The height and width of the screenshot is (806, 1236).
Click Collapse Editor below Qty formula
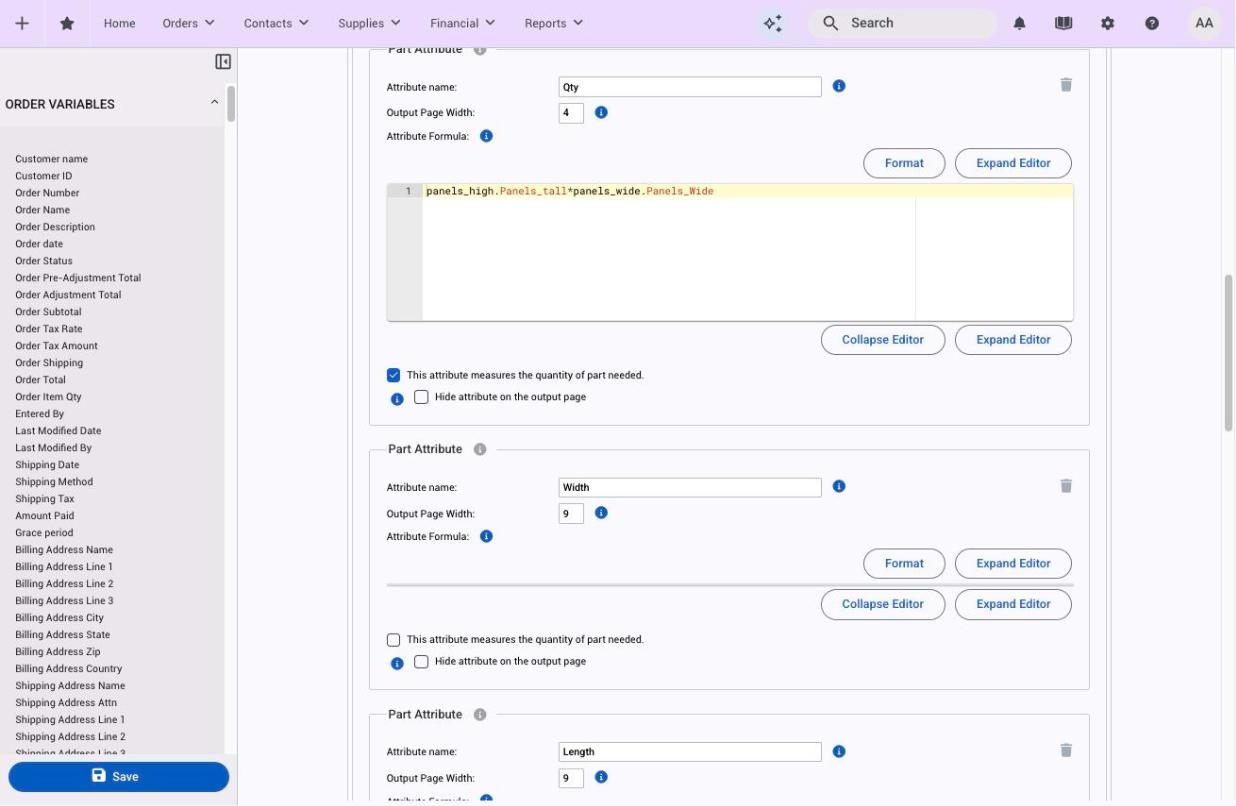pos(882,340)
